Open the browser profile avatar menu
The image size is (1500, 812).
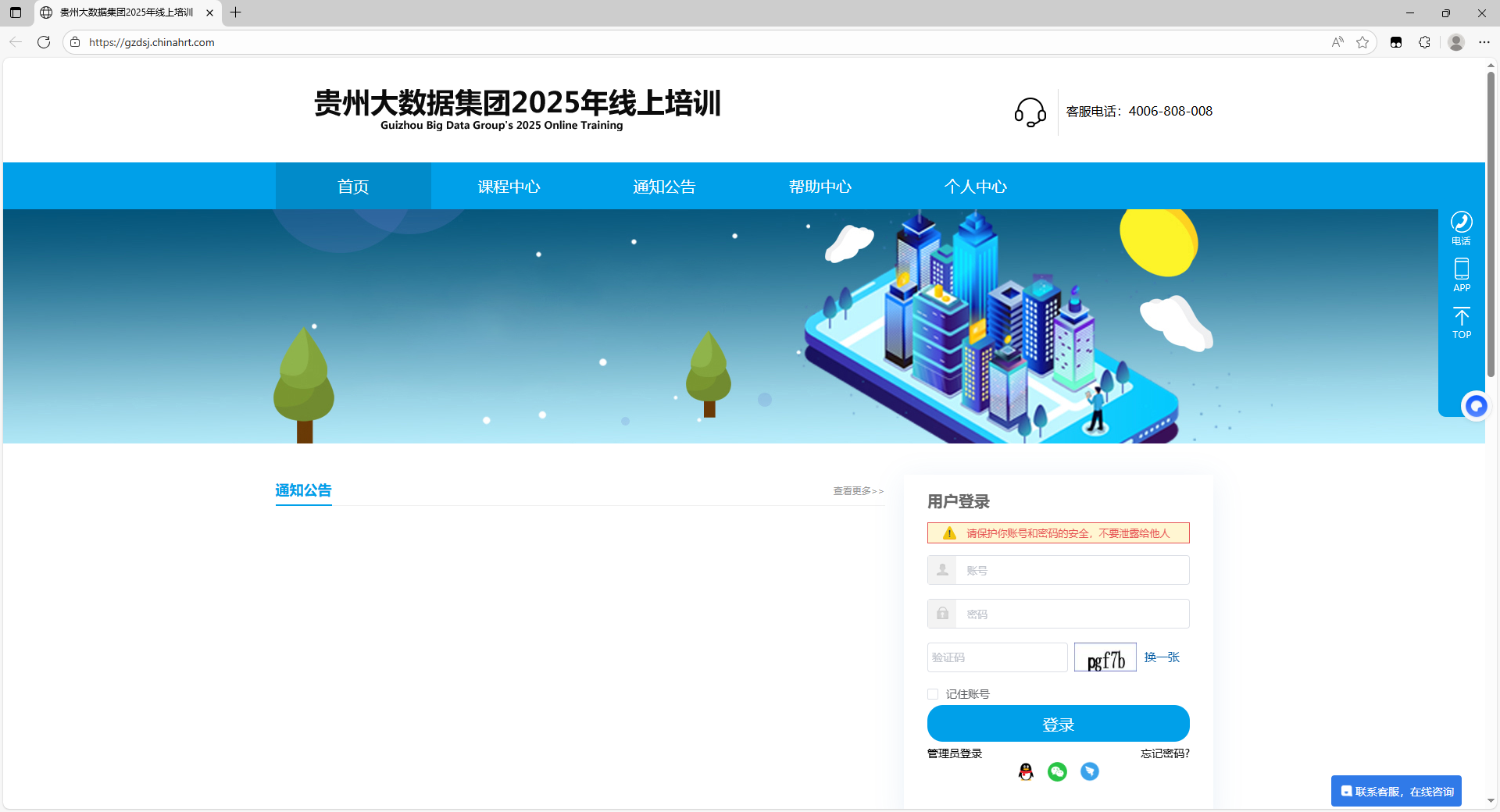click(x=1455, y=42)
